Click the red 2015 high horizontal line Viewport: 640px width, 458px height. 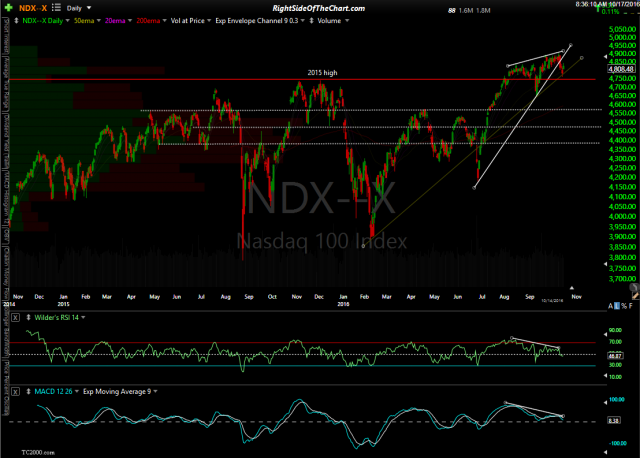pyautogui.click(x=302, y=79)
